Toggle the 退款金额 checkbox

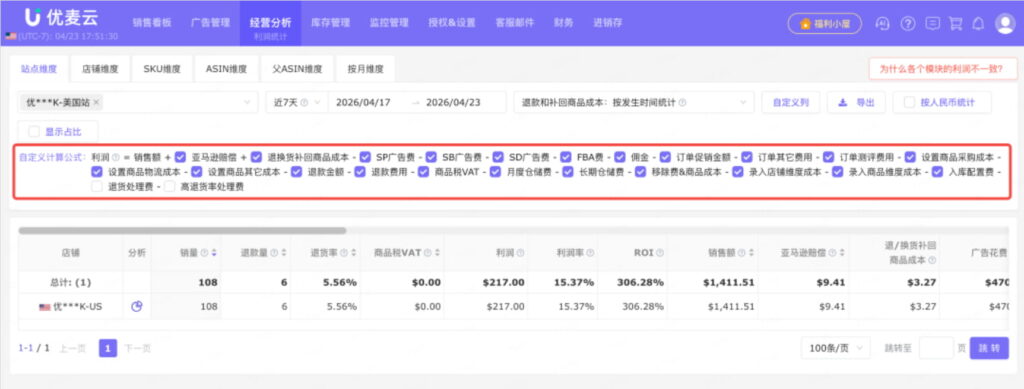[296, 172]
